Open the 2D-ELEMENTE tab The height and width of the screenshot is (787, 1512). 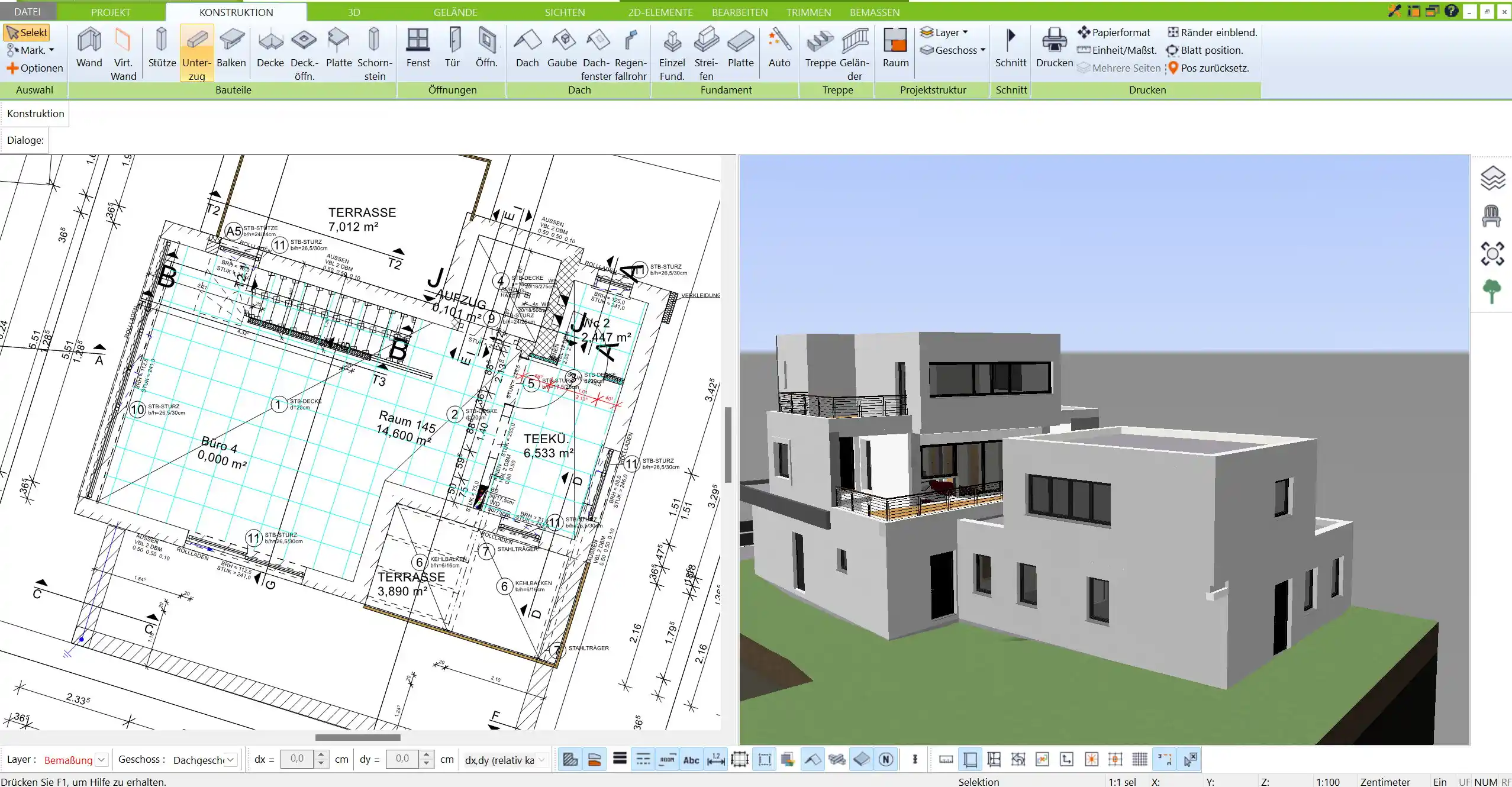pyautogui.click(x=660, y=12)
